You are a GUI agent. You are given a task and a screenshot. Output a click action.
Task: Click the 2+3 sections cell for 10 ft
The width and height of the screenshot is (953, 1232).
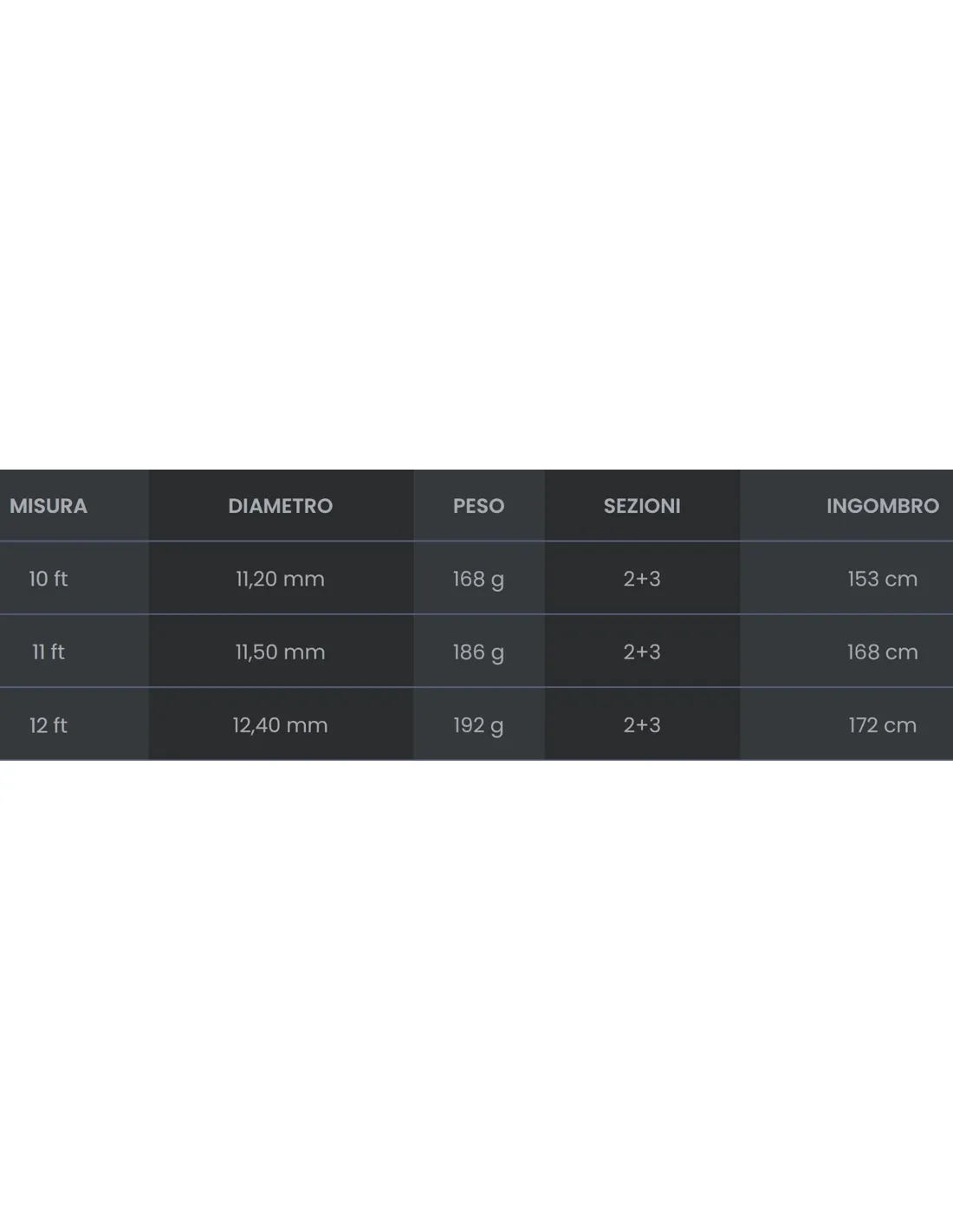point(642,579)
